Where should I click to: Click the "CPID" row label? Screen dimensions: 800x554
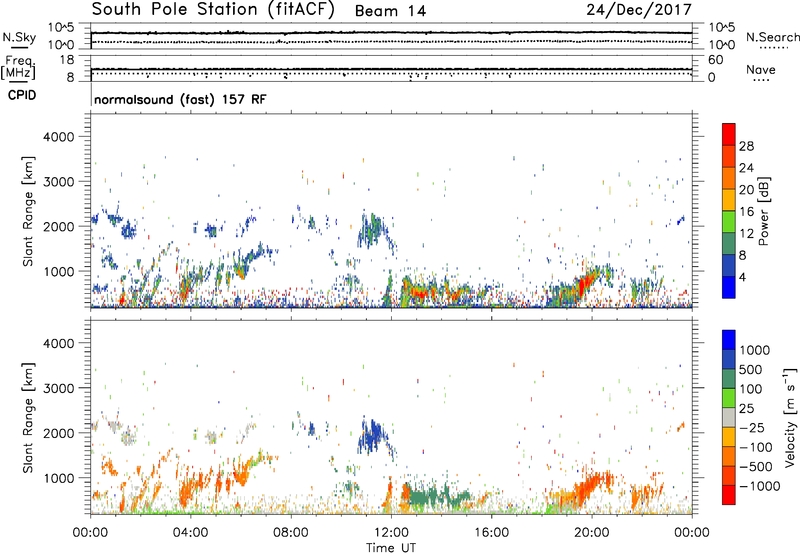pos(22,95)
